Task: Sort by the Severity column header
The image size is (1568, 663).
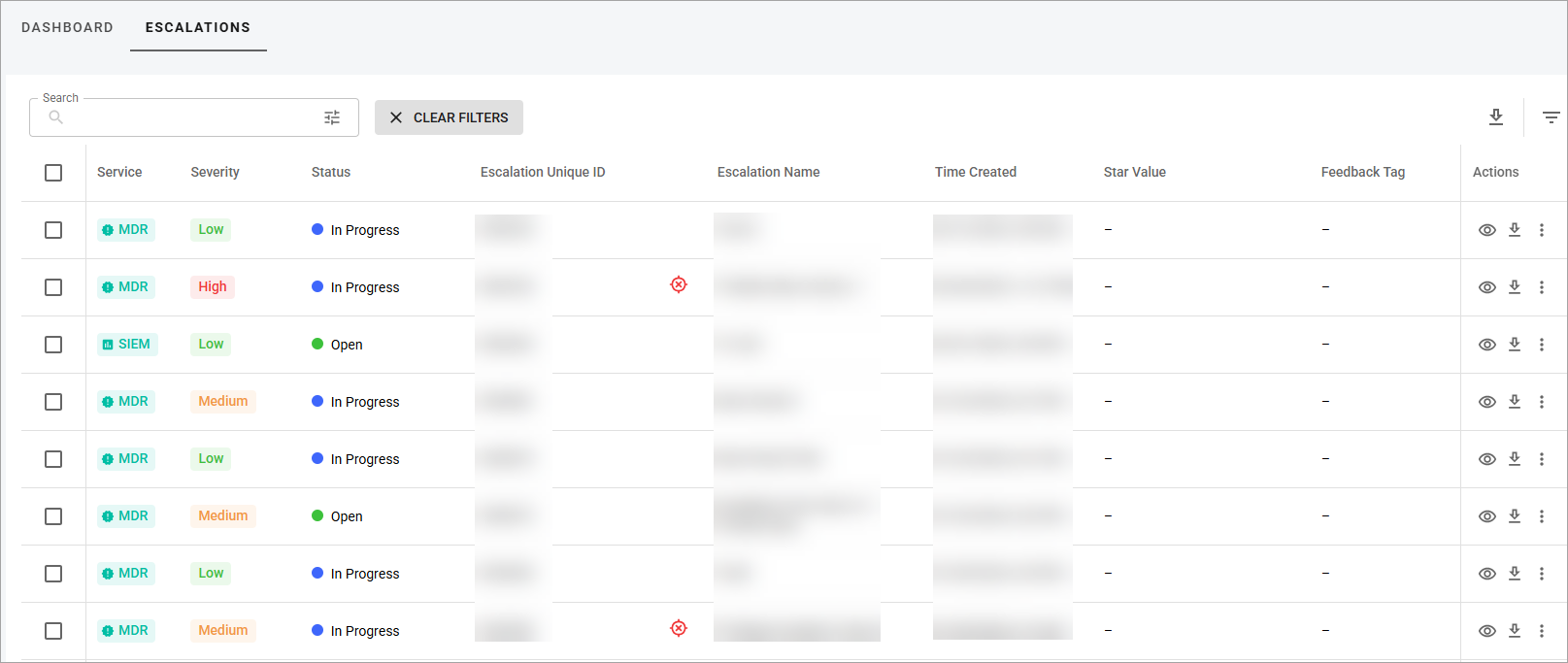Action: tap(215, 172)
